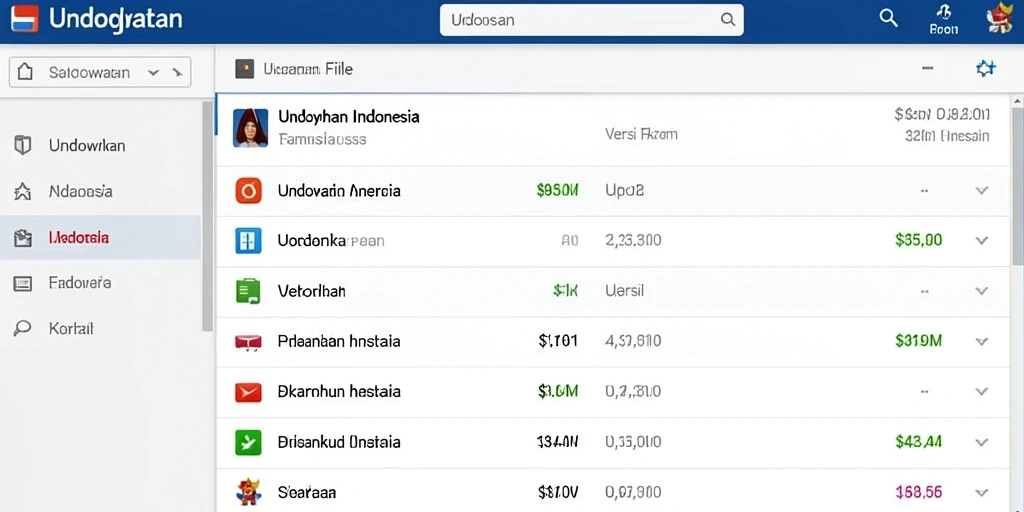1024x512 pixels.
Task: Open settings gear in file toolbar
Action: pyautogui.click(x=985, y=69)
